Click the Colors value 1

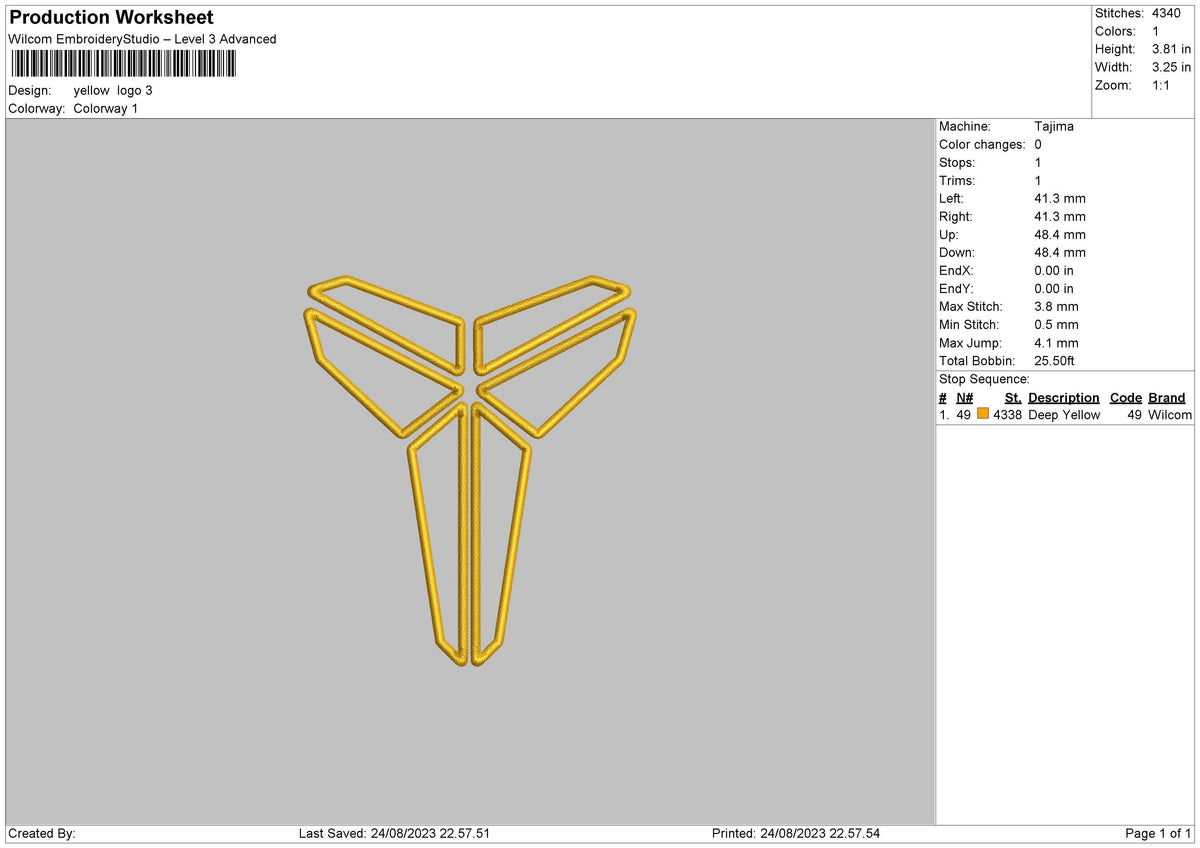[x=1156, y=31]
